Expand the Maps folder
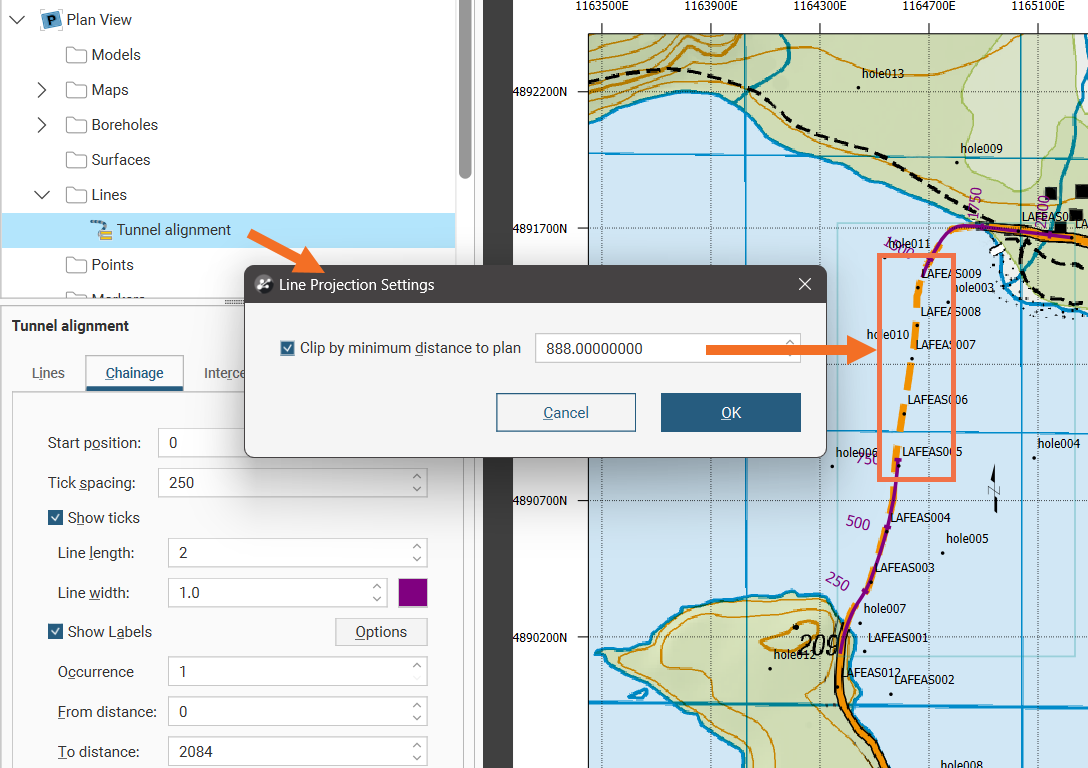Viewport: 1088px width, 768px height. (41, 90)
